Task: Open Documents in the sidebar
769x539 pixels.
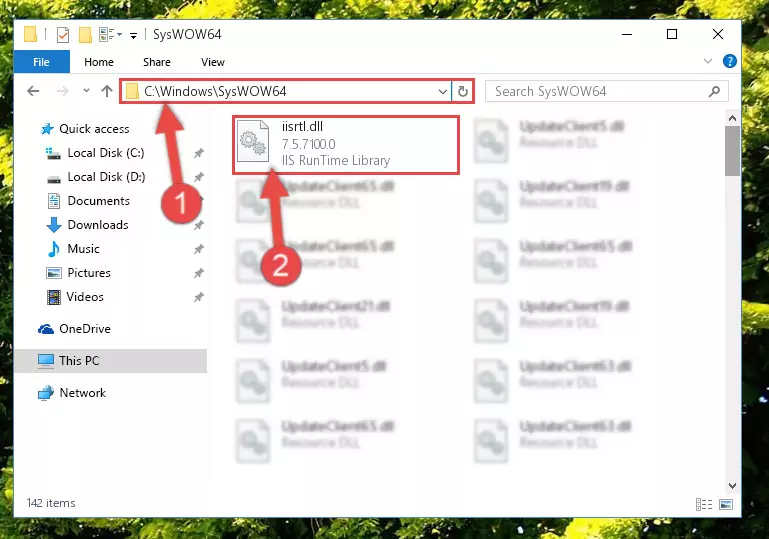Action: [x=99, y=201]
